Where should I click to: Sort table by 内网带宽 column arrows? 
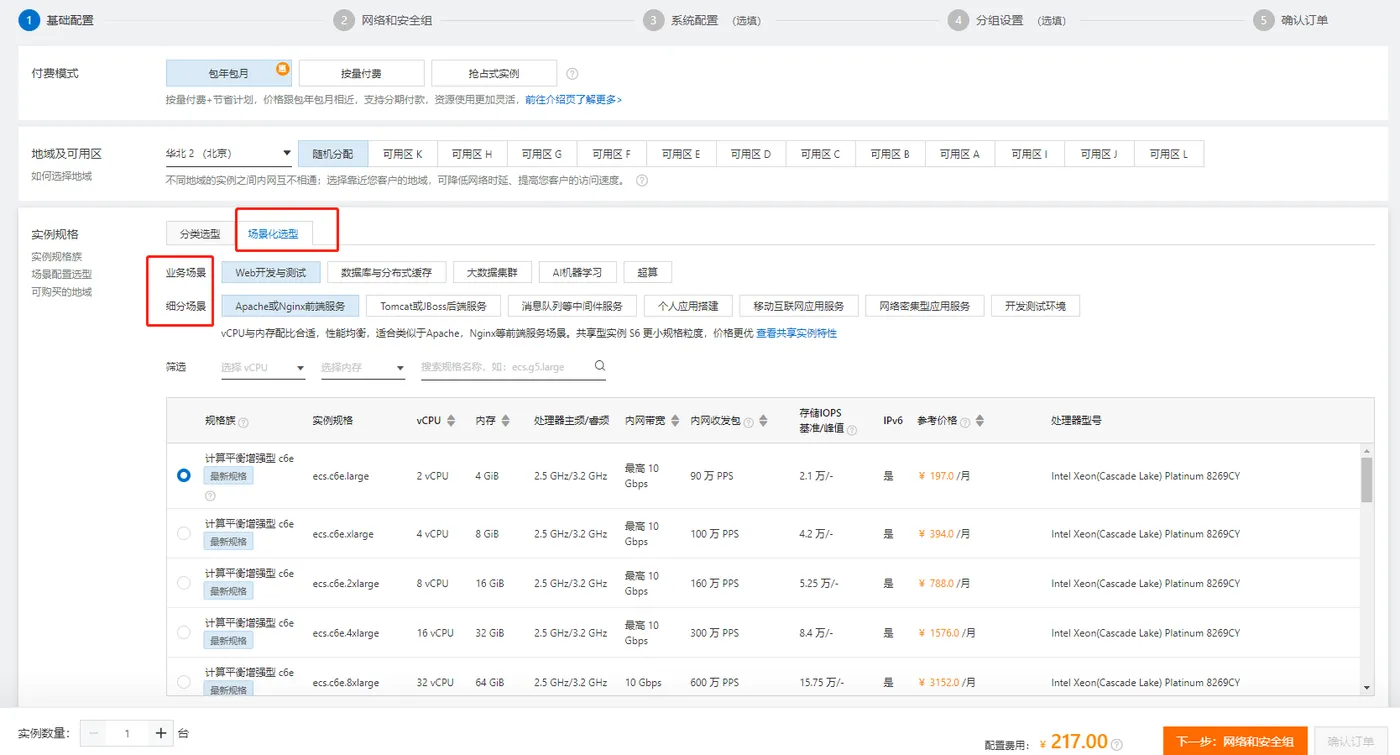[676, 421]
